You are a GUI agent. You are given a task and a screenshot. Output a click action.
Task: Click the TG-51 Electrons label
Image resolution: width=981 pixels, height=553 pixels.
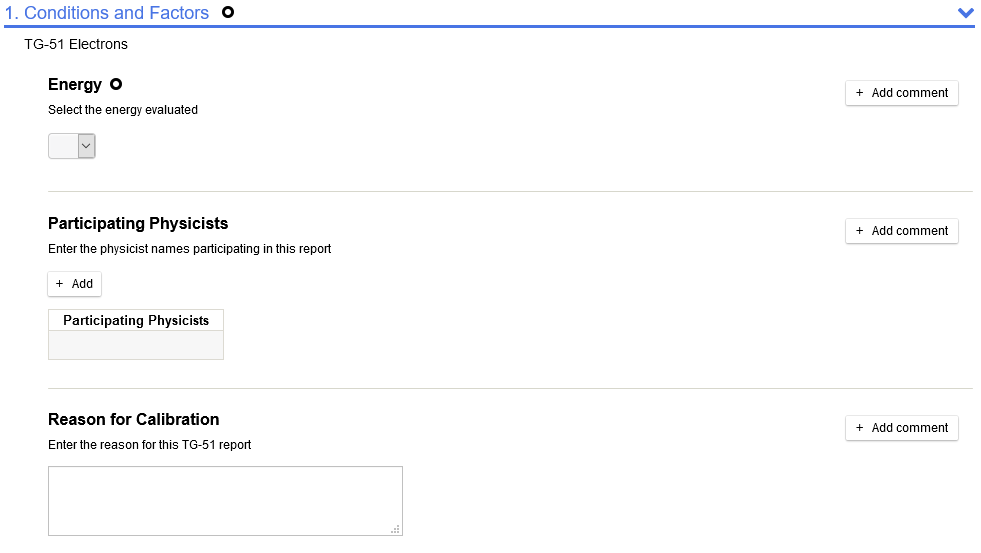76,44
